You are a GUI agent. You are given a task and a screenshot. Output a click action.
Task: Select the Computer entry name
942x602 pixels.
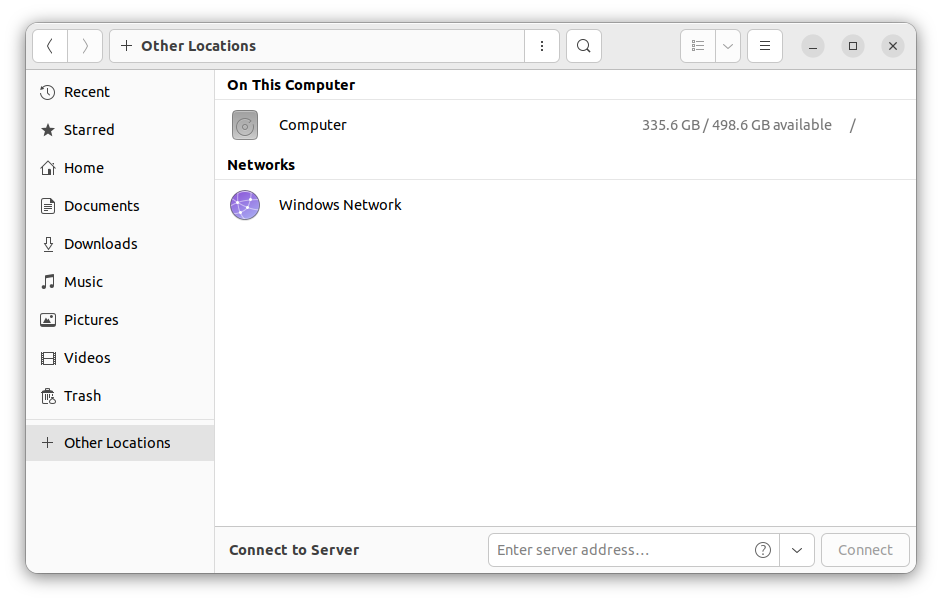[x=312, y=125]
